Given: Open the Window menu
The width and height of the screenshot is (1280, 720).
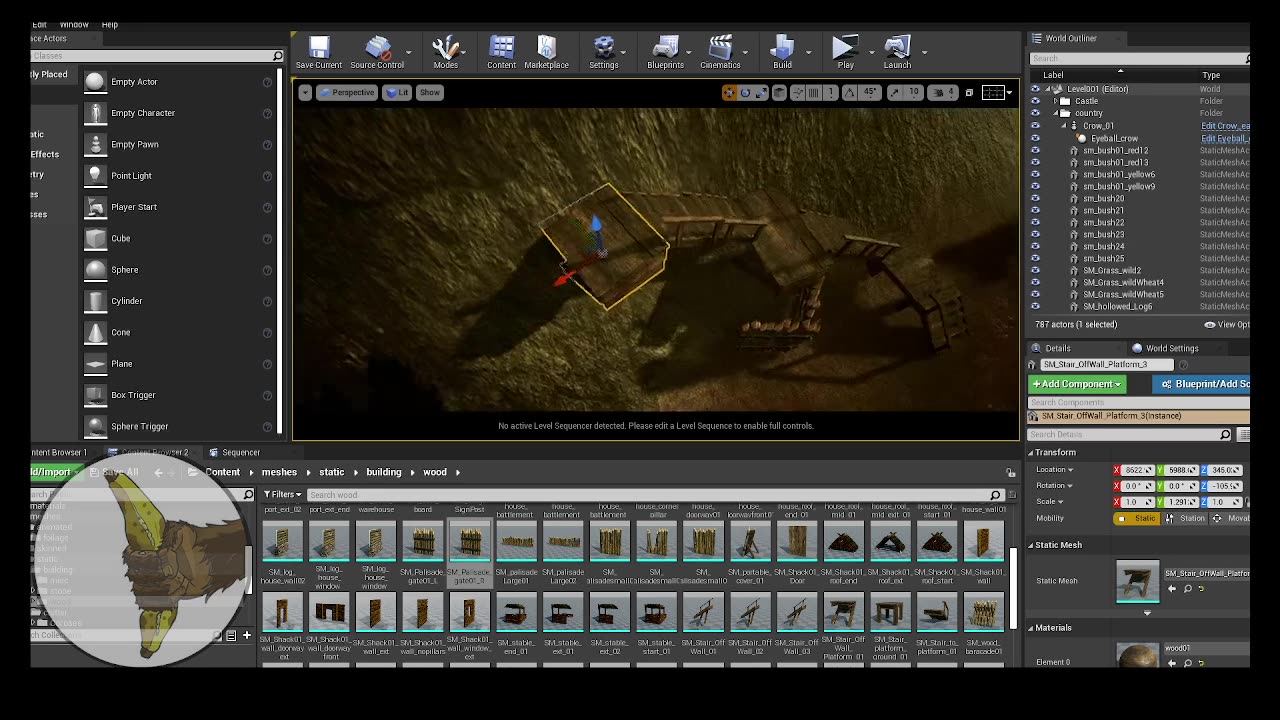Looking at the screenshot, I should [x=74, y=24].
